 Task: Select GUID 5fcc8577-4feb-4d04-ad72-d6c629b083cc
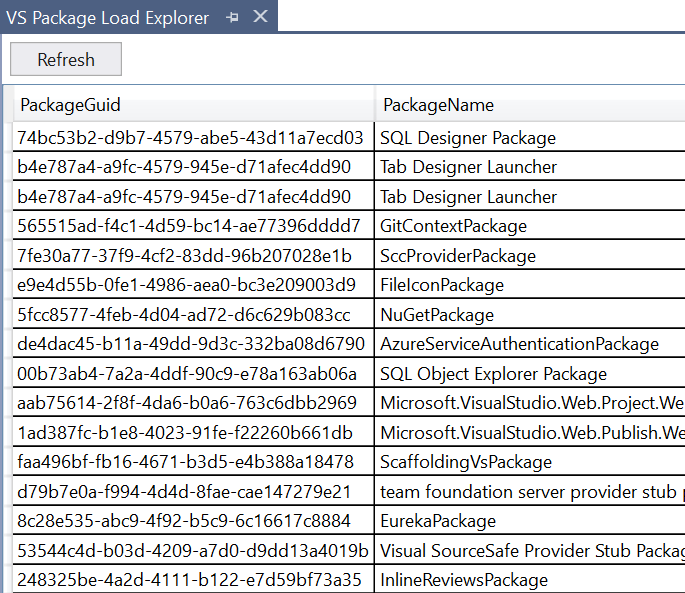194,315
